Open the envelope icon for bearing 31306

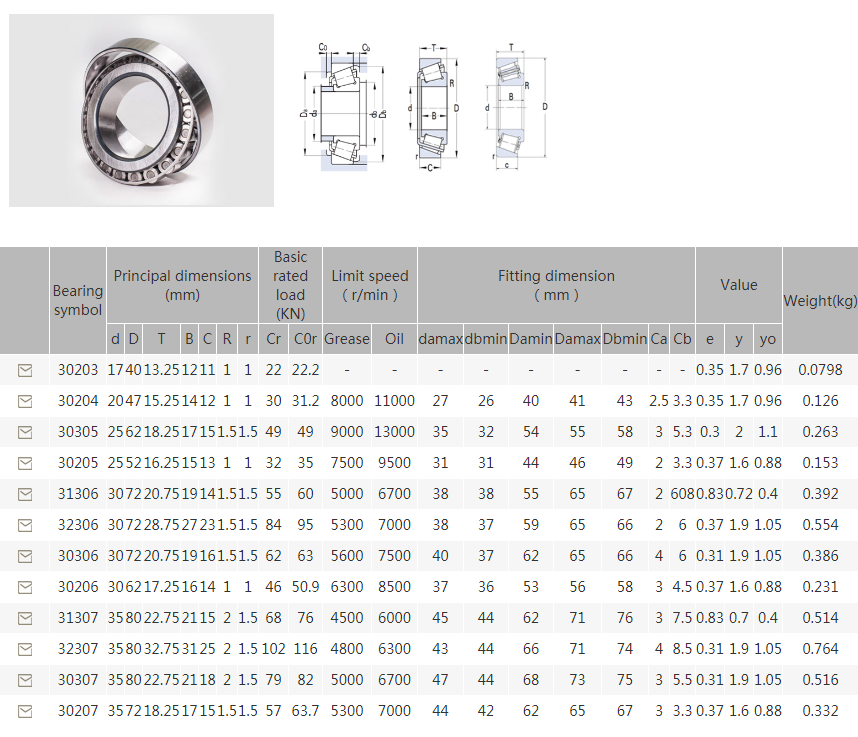[x=25, y=494]
